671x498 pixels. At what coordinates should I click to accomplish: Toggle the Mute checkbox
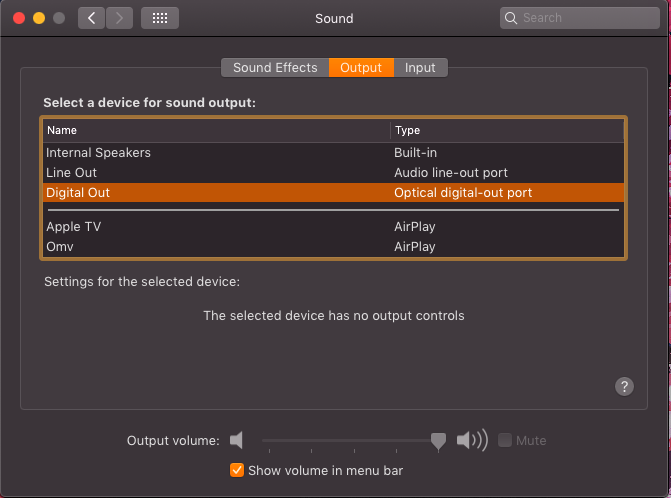[505, 440]
